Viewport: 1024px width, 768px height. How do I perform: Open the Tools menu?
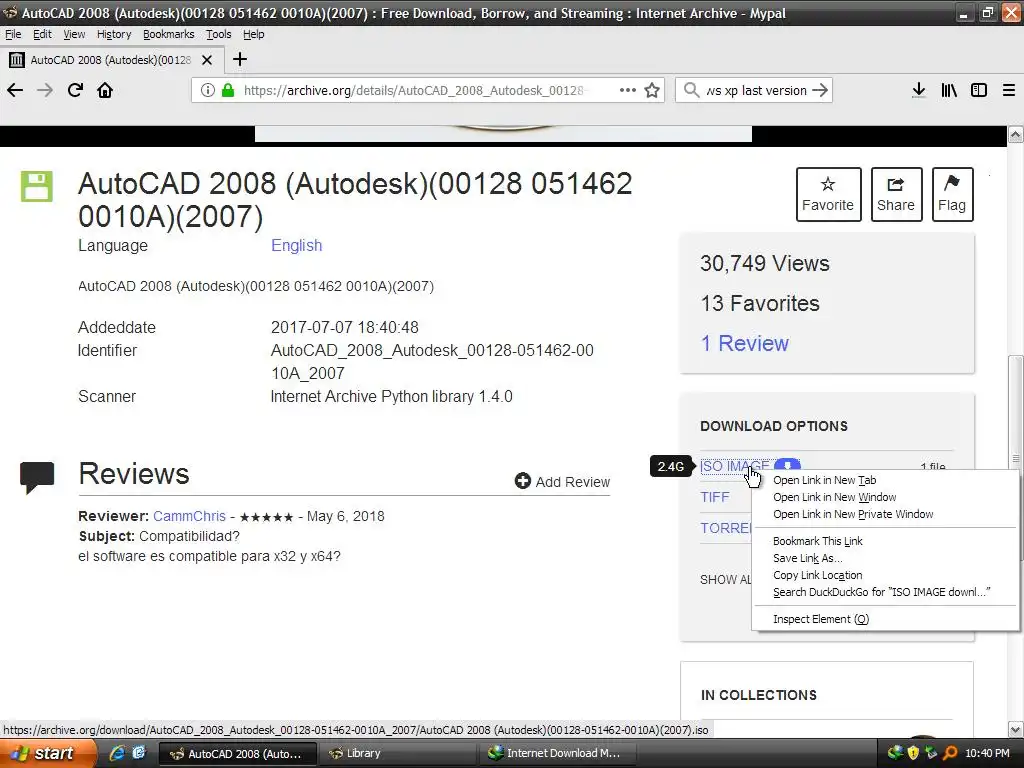click(218, 34)
